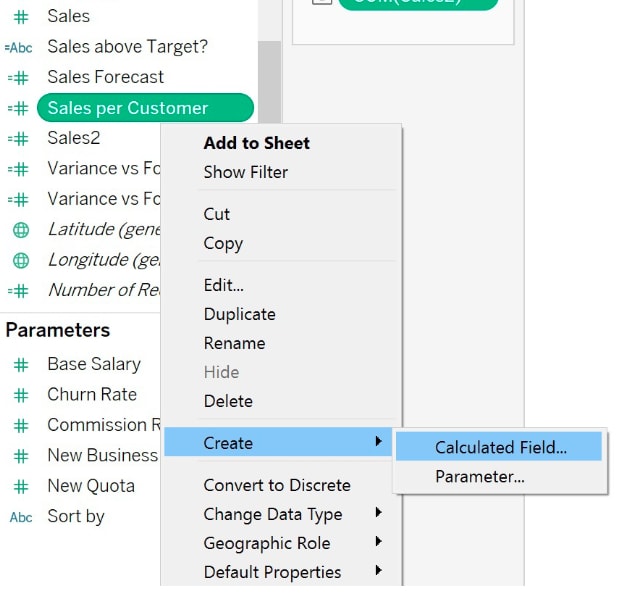Click the Abc icon beside Sales above Target?
The image size is (620, 596).
pyautogui.click(x=19, y=47)
